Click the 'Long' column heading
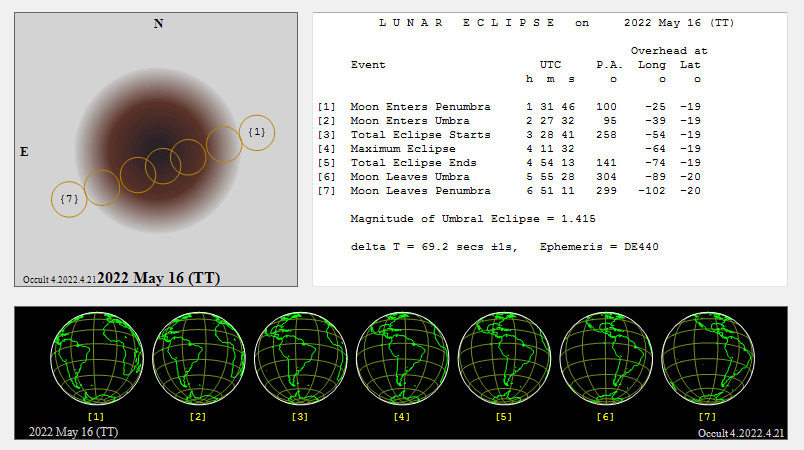 [652, 65]
